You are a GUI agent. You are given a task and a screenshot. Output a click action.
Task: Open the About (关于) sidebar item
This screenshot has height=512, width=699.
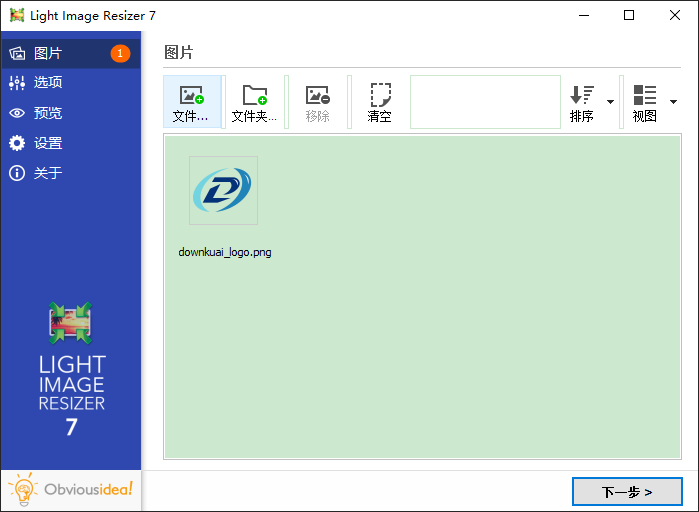48,173
